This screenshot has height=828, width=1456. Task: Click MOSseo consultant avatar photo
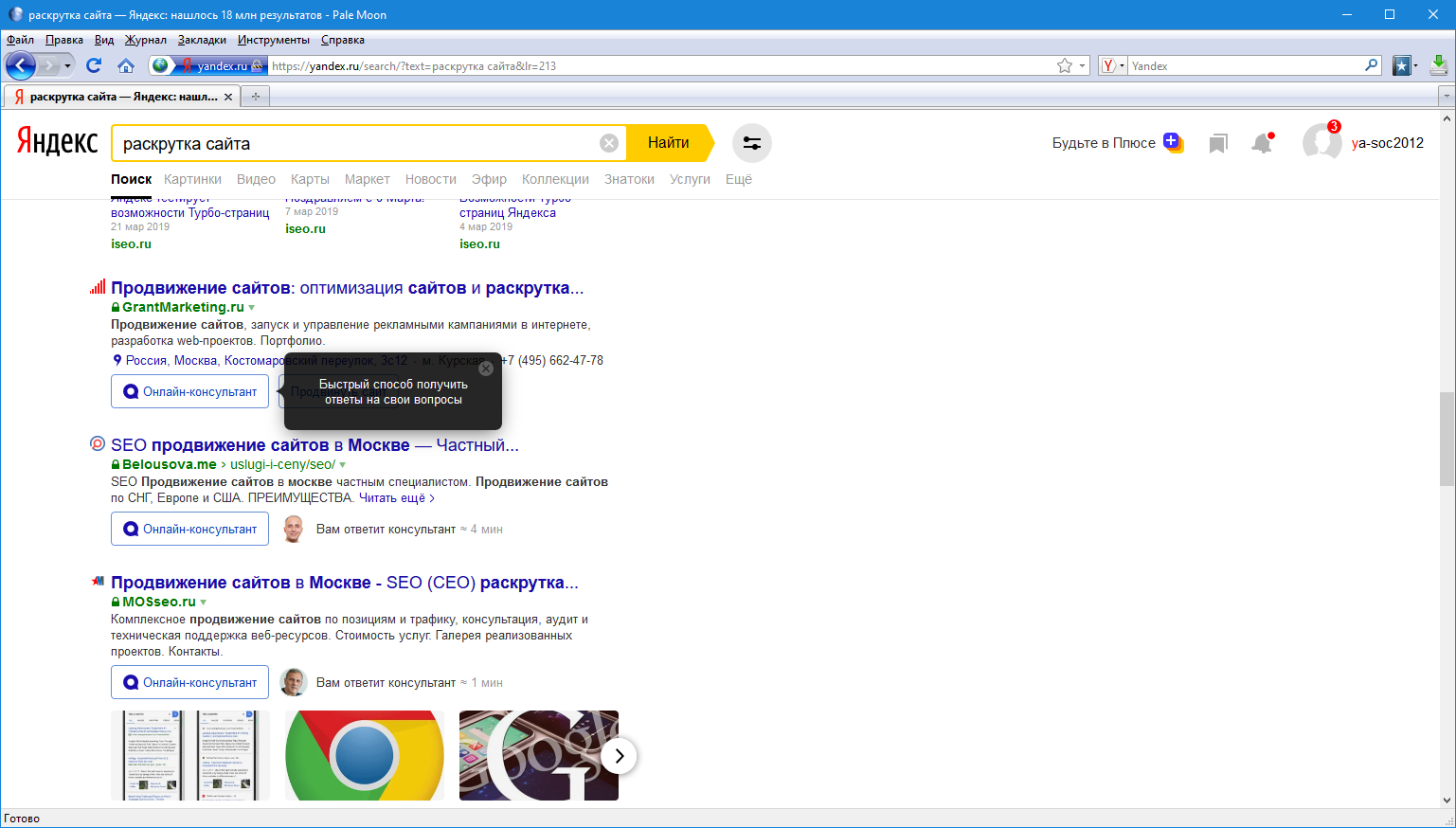pos(294,682)
